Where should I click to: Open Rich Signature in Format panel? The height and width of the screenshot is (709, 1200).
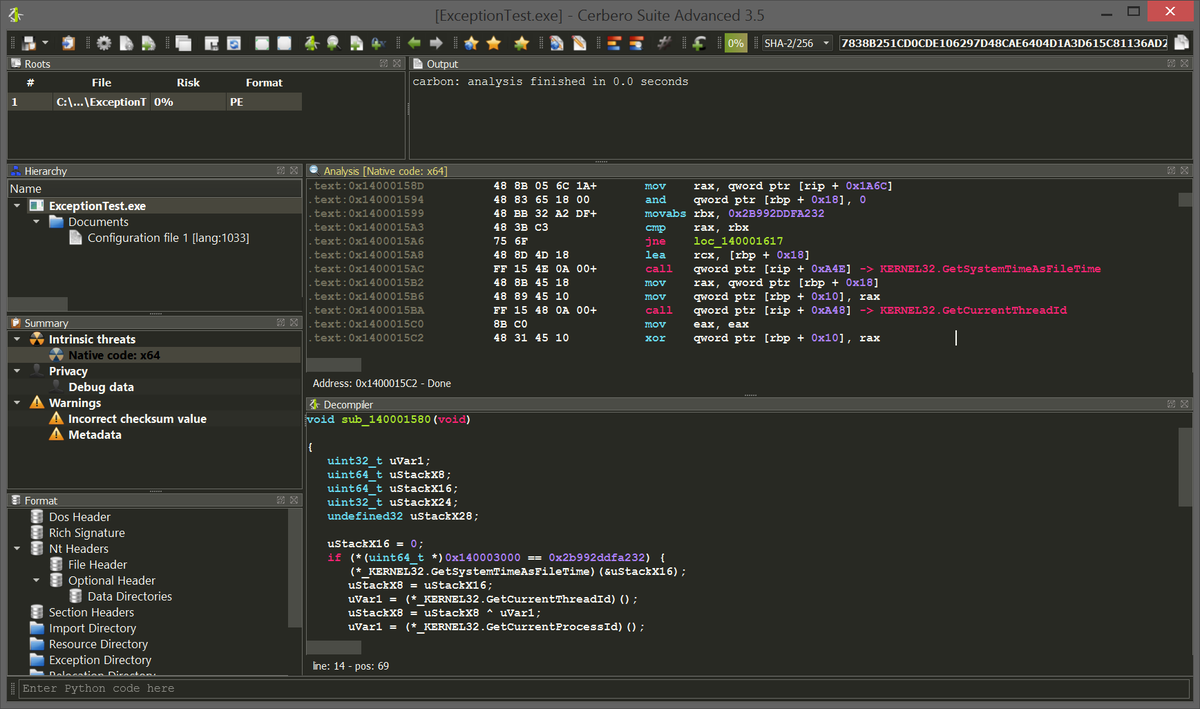point(87,533)
